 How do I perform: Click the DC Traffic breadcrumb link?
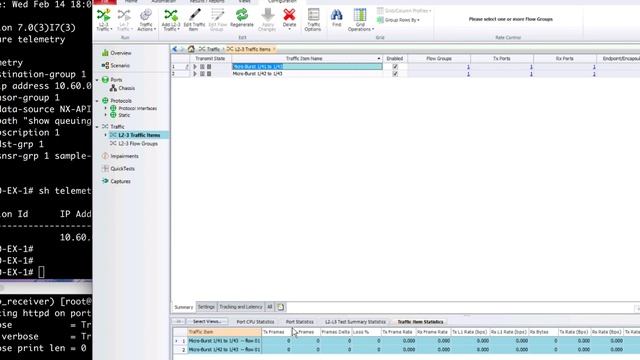click(x=209, y=49)
